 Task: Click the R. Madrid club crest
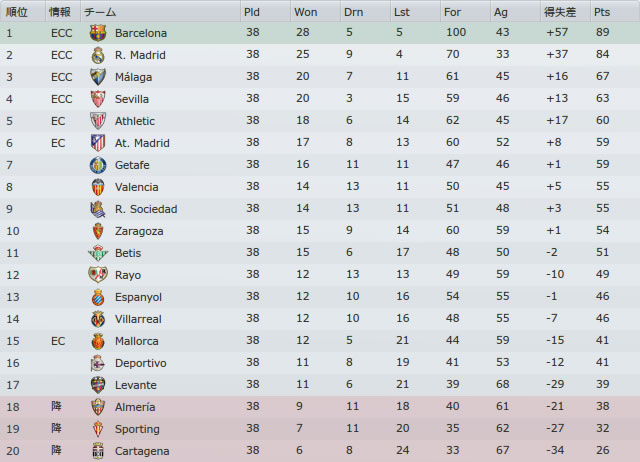pos(98,55)
